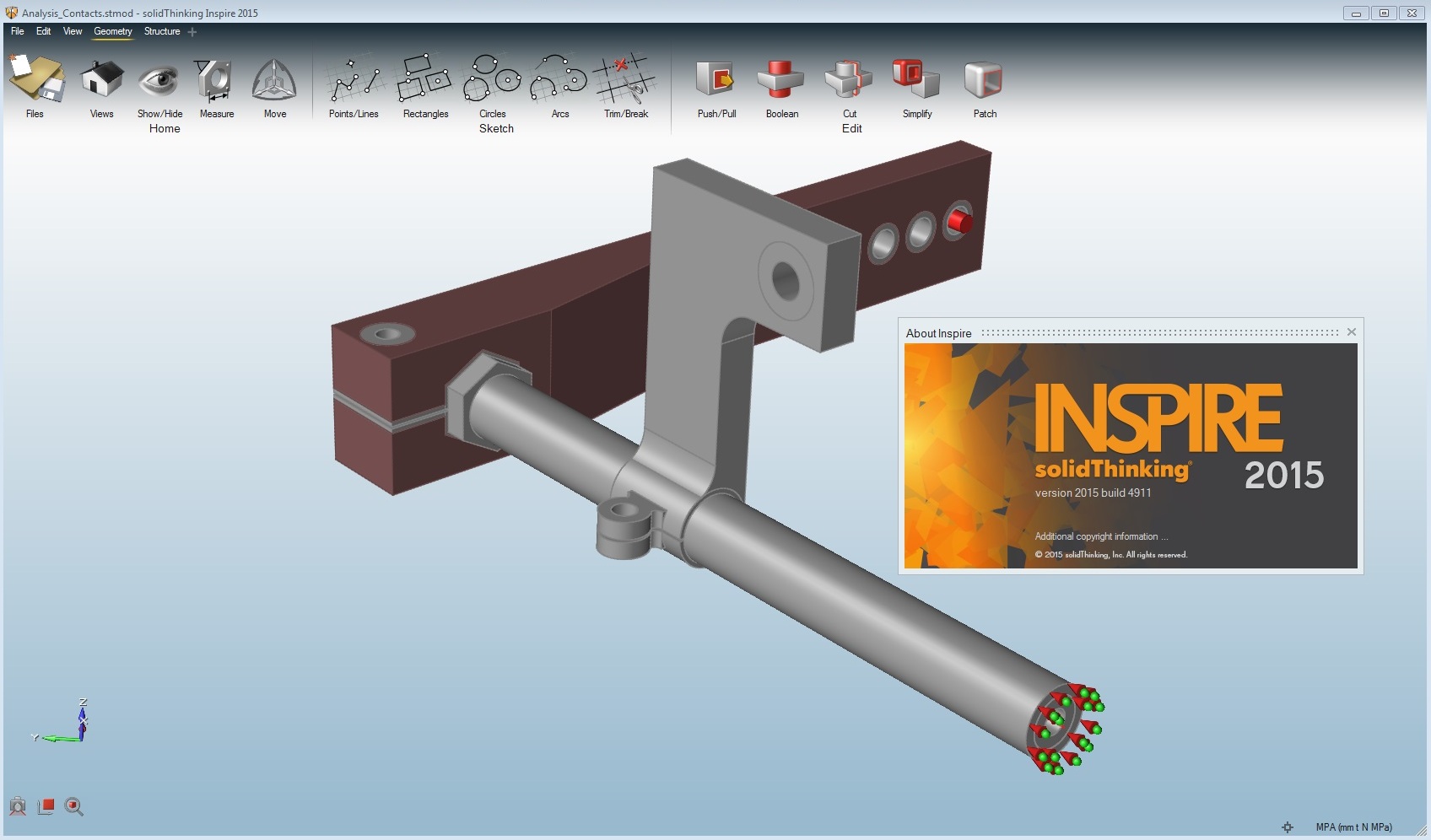Click the snap crosshair icon in status bar
Screen dimensions: 1431x840
click(x=1288, y=827)
